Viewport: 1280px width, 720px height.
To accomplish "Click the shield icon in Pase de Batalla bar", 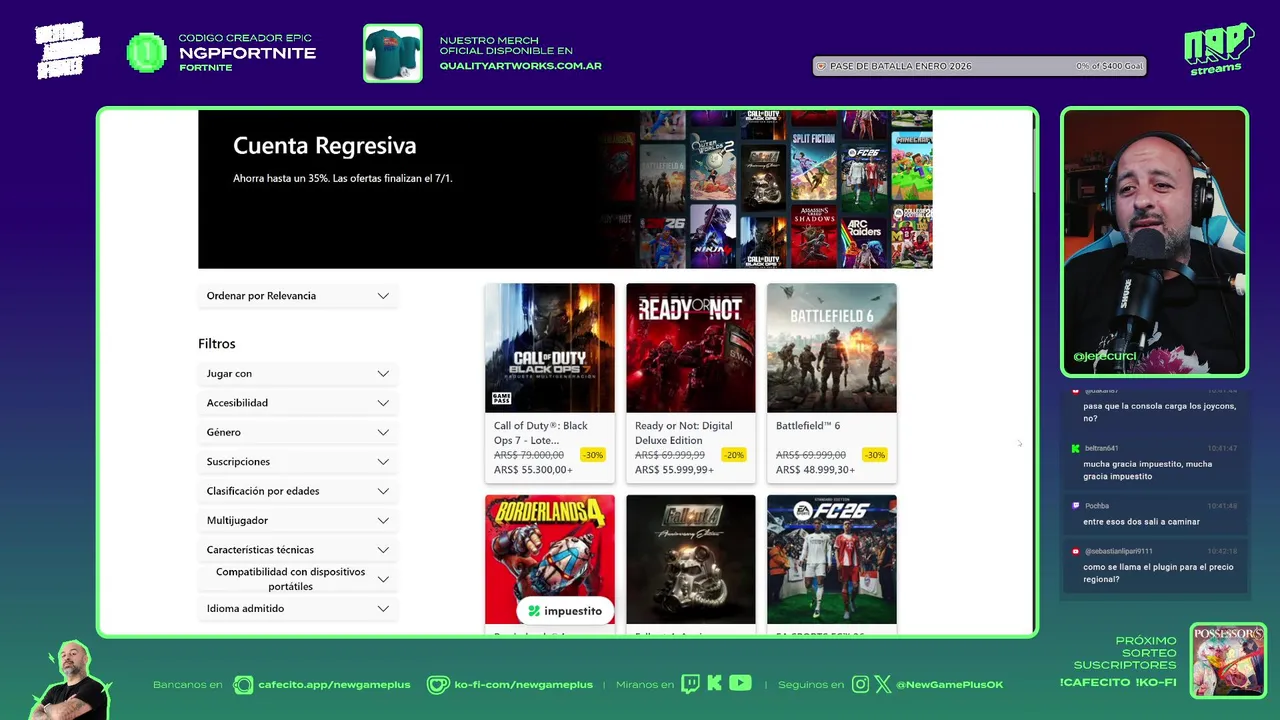I will [821, 66].
